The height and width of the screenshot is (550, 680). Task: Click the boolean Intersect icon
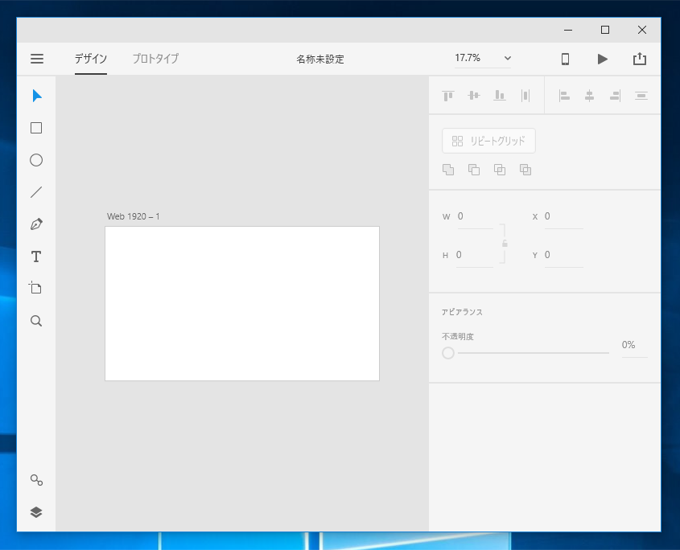(x=500, y=170)
